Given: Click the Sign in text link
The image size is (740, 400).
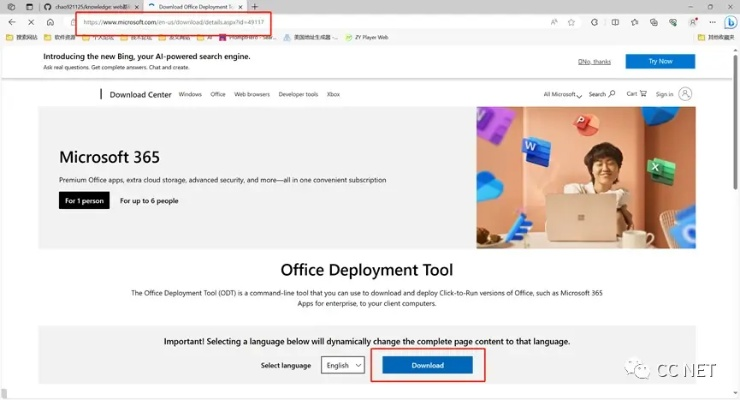Looking at the screenshot, I should 664,94.
